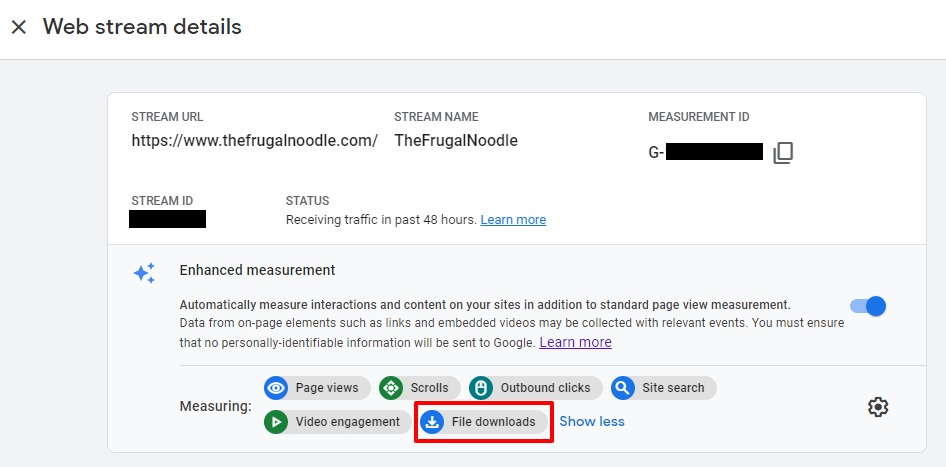Screen dimensions: 946x467
Task: Click the STREAM ID label
Action: point(162,201)
